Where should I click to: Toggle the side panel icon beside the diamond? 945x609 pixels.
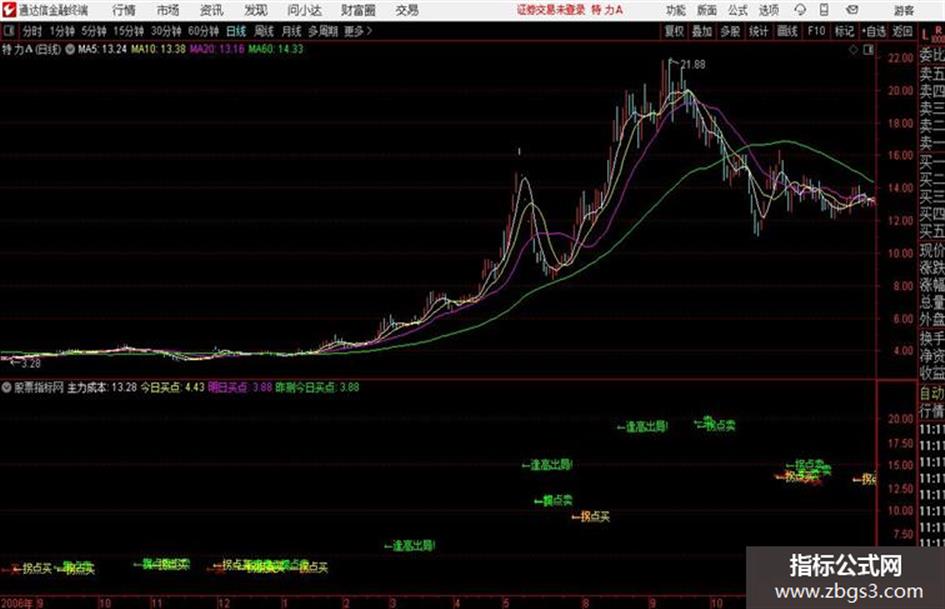coord(868,50)
